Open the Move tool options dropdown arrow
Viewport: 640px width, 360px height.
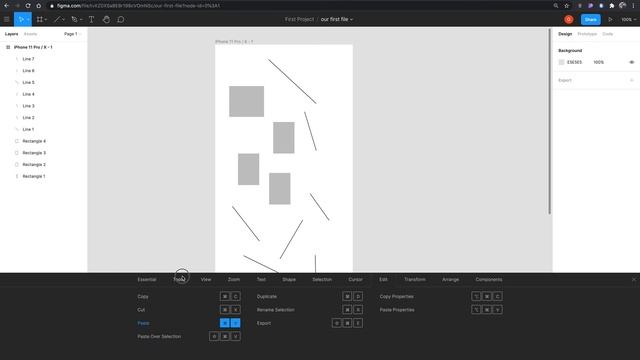coord(28,20)
